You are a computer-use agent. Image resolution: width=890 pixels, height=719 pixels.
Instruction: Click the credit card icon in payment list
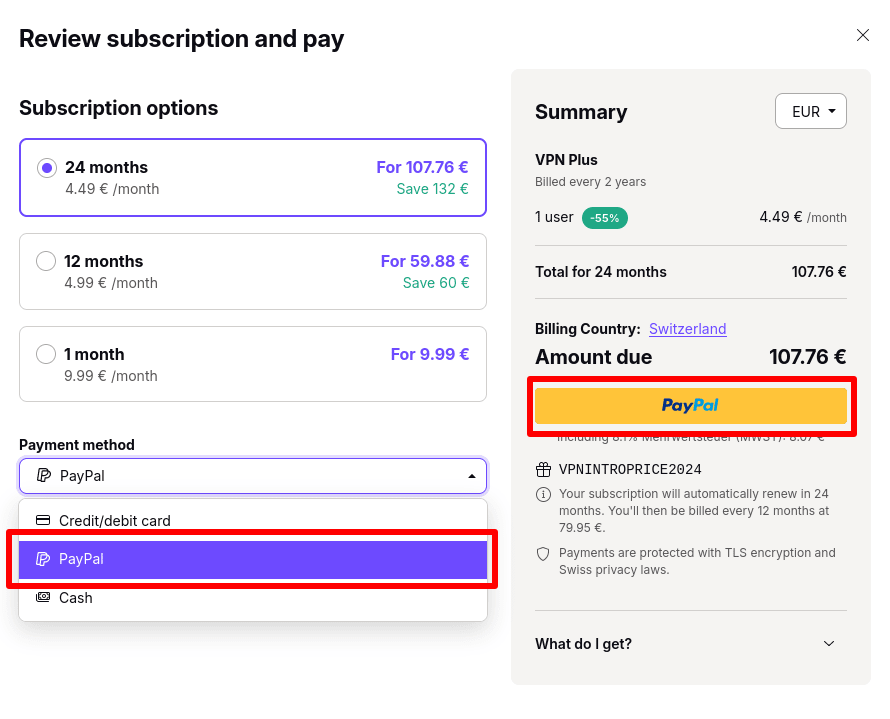[43, 520]
